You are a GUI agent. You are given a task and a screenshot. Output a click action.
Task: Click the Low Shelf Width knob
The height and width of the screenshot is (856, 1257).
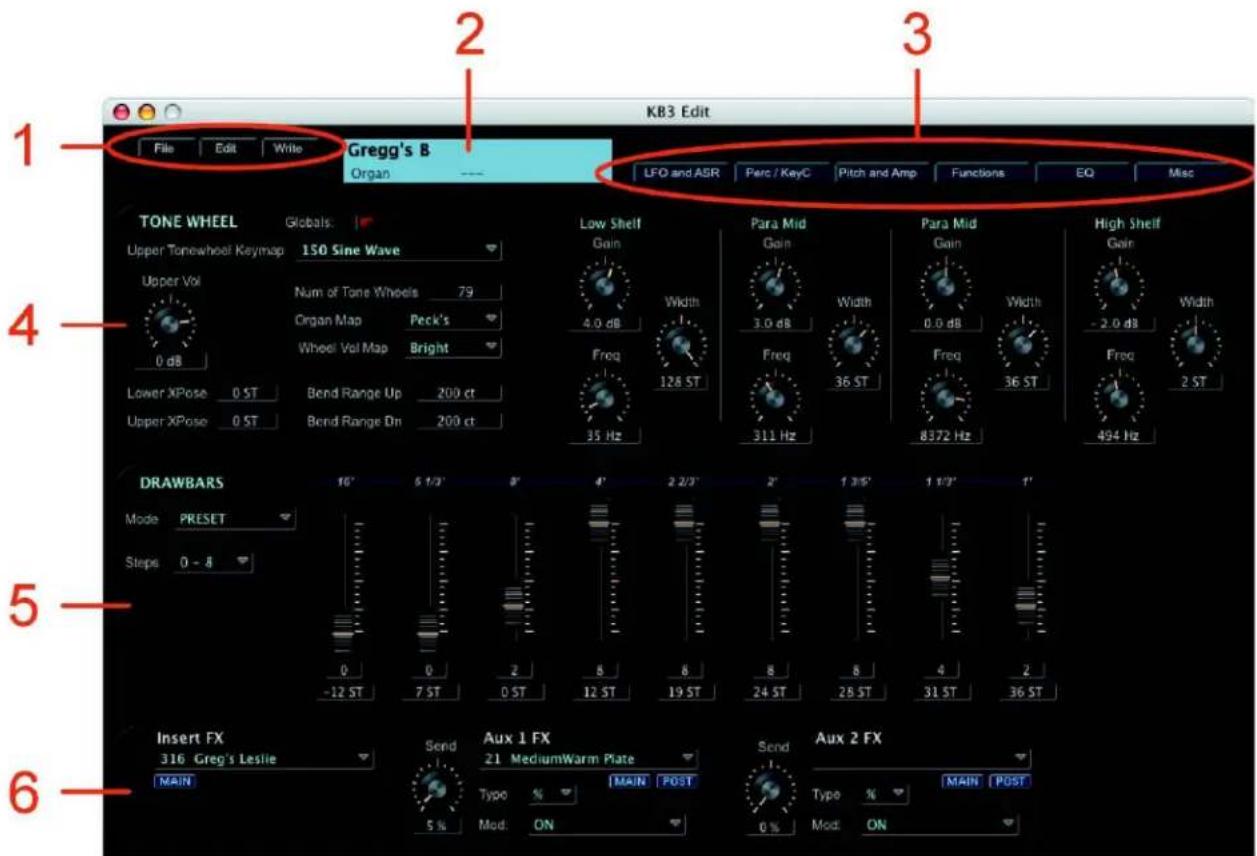[680, 345]
